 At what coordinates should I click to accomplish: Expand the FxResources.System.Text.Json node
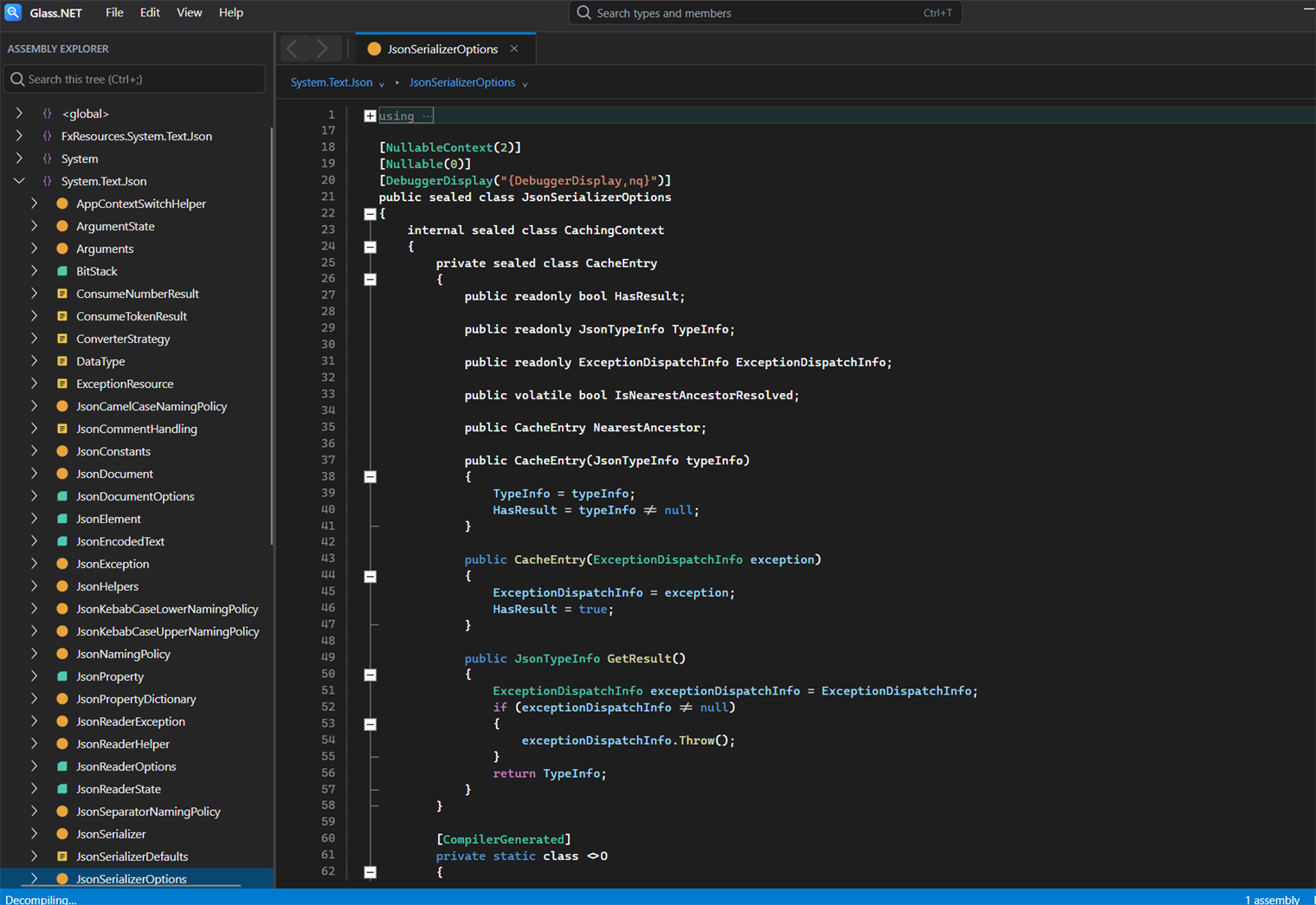point(19,136)
